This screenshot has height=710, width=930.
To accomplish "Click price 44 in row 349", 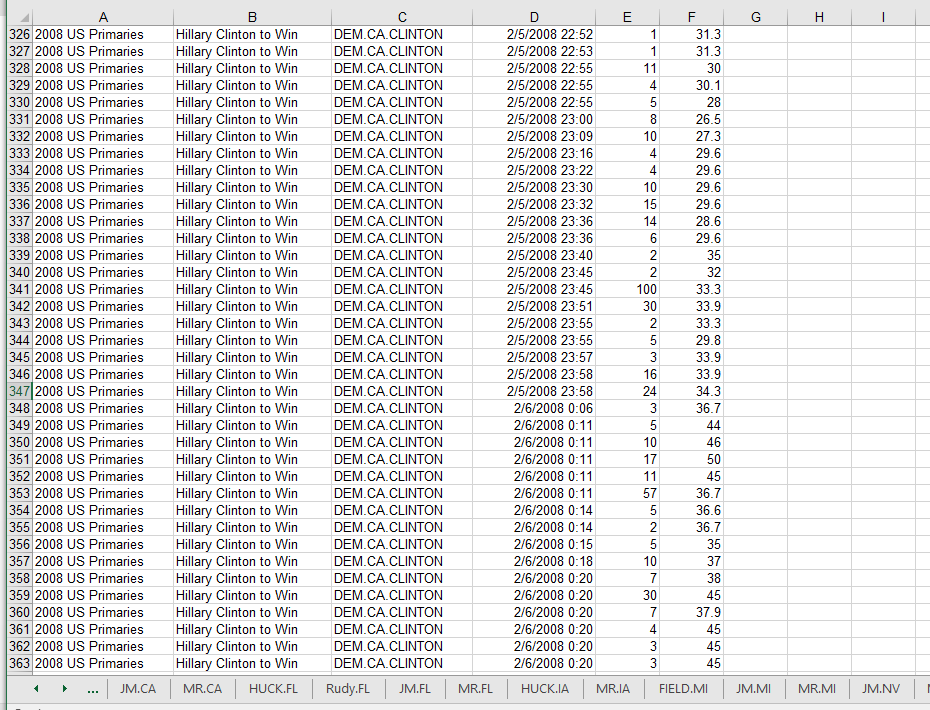I will [691, 425].
